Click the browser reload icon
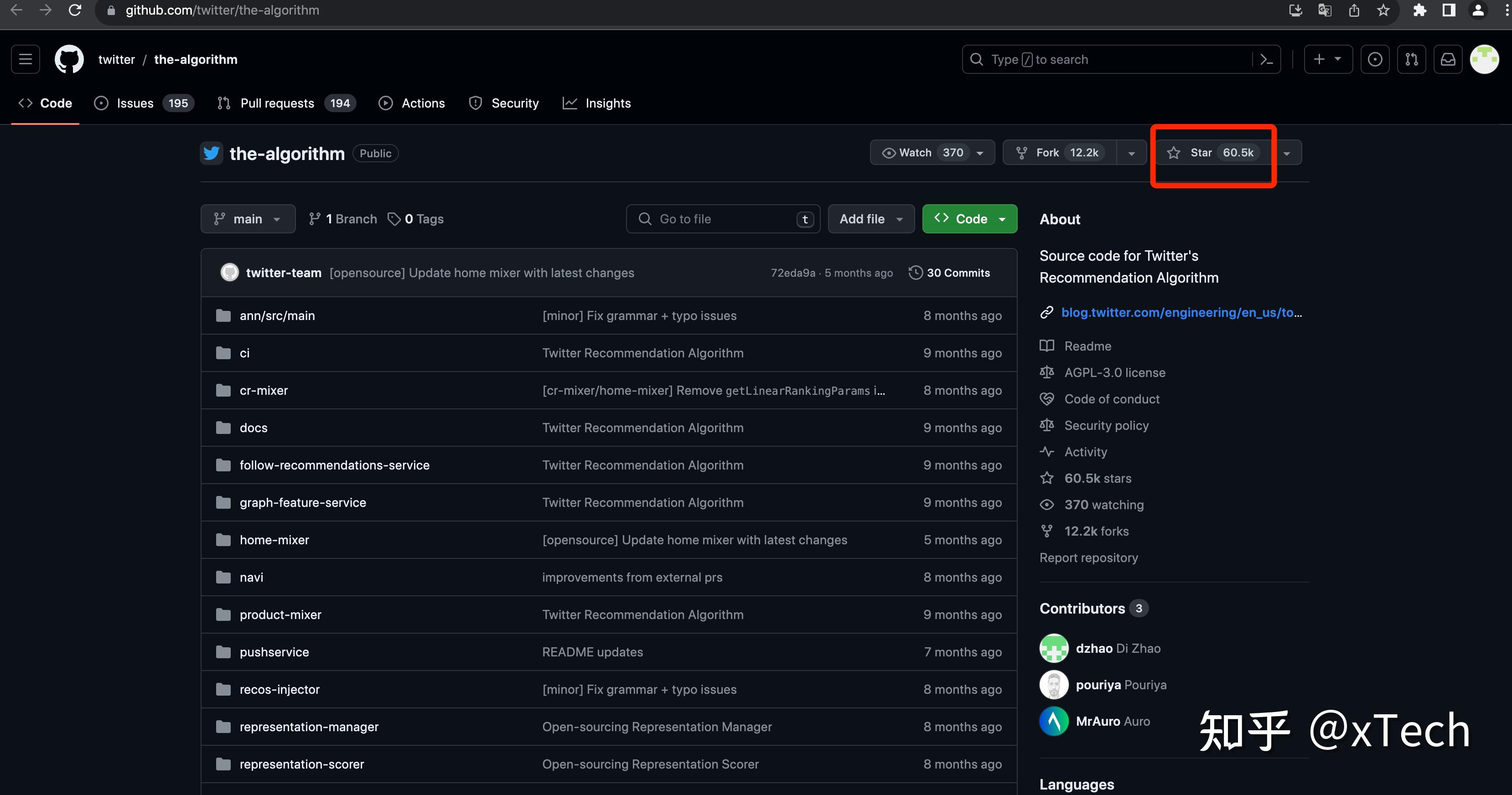This screenshot has height=795, width=1512. [x=74, y=10]
